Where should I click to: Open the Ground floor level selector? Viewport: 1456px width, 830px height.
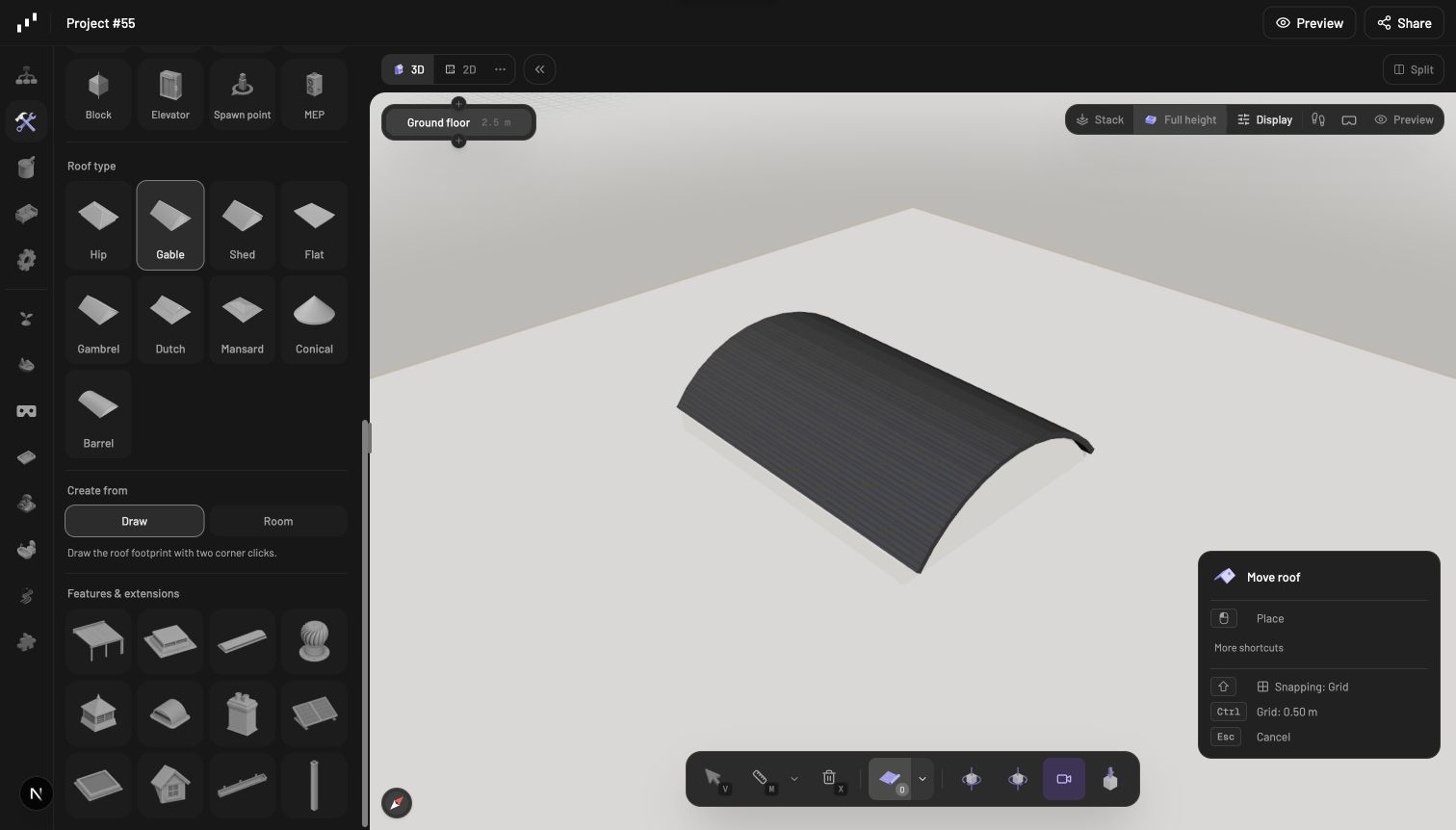[458, 123]
